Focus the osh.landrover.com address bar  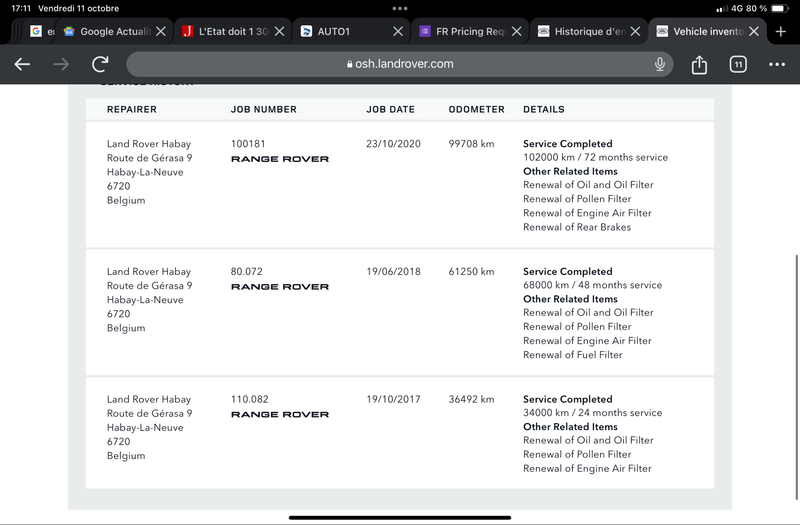[399, 64]
